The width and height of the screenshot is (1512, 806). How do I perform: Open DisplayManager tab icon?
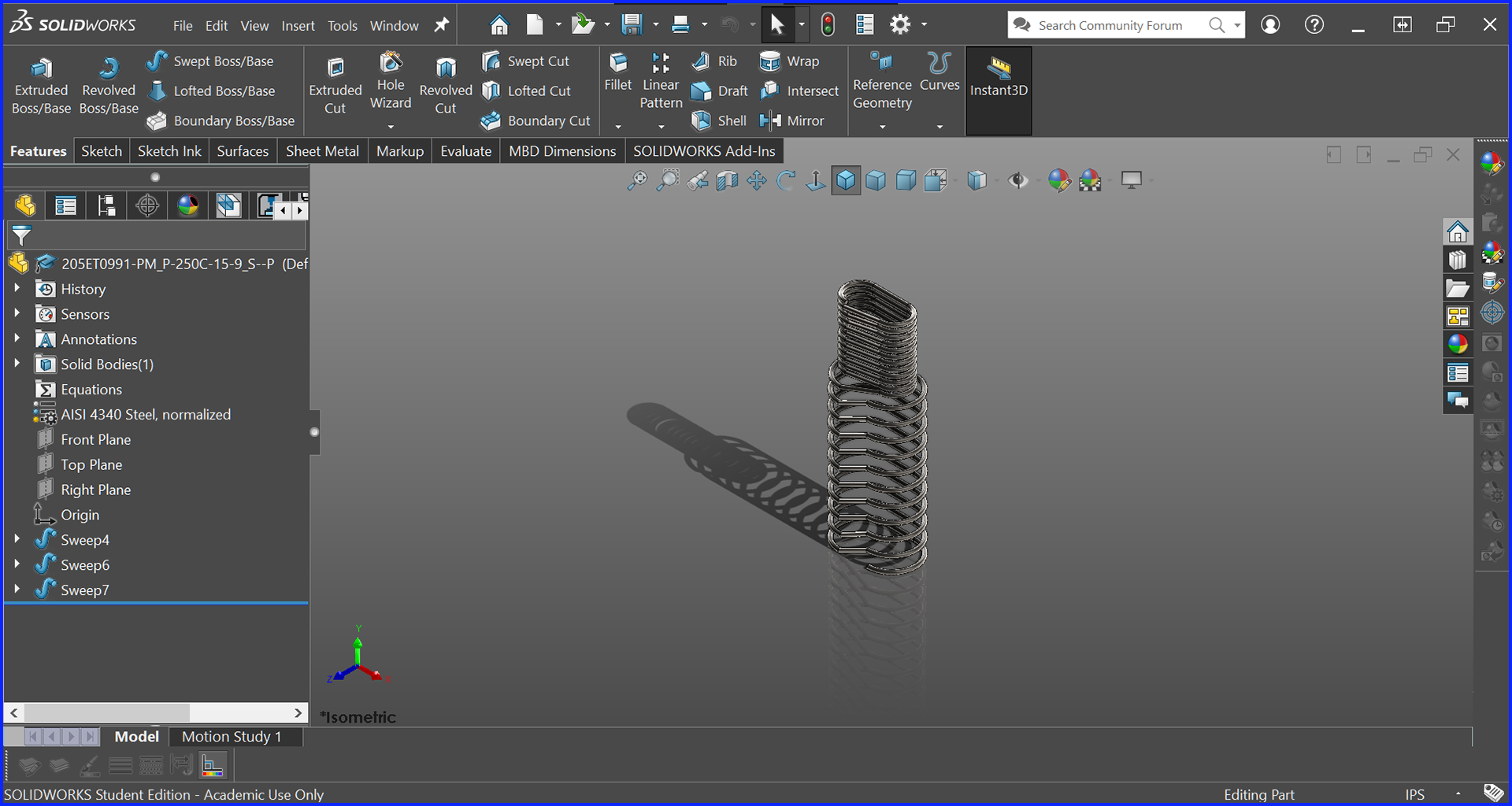pos(188,206)
